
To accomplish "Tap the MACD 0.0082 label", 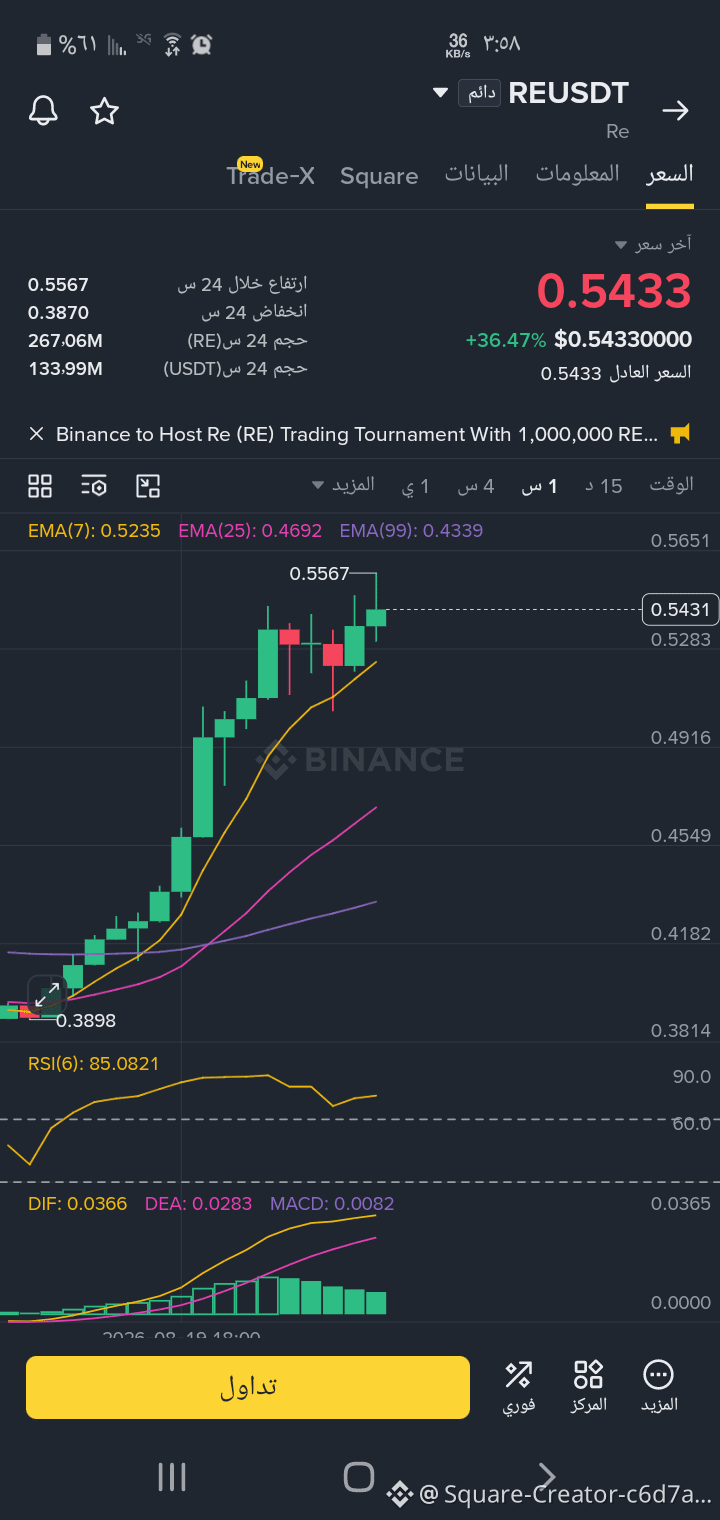I will (x=332, y=1204).
